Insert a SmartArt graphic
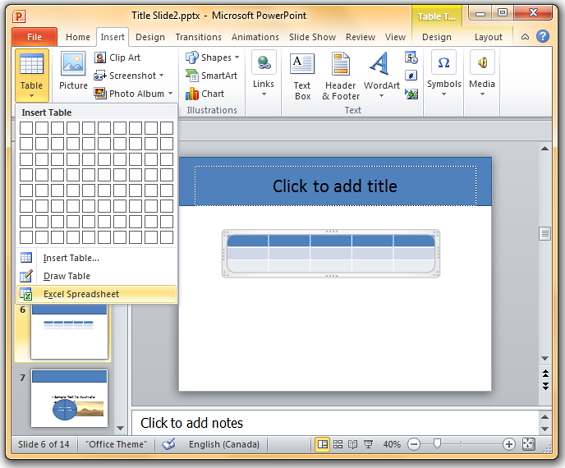Screen dimensions: 565x468 (x=211, y=76)
